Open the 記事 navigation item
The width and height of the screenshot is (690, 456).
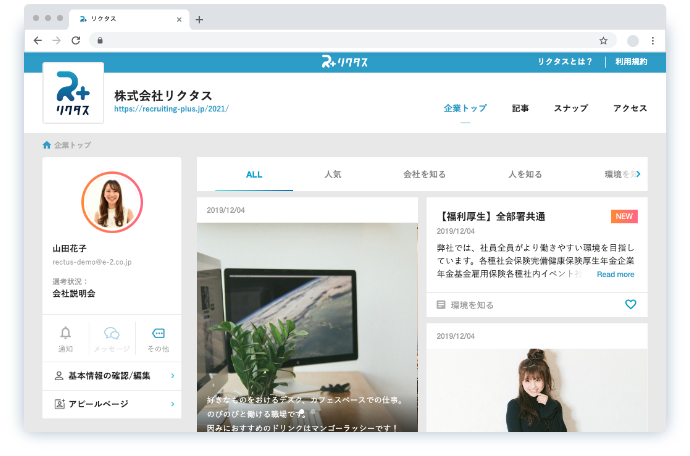(x=520, y=108)
